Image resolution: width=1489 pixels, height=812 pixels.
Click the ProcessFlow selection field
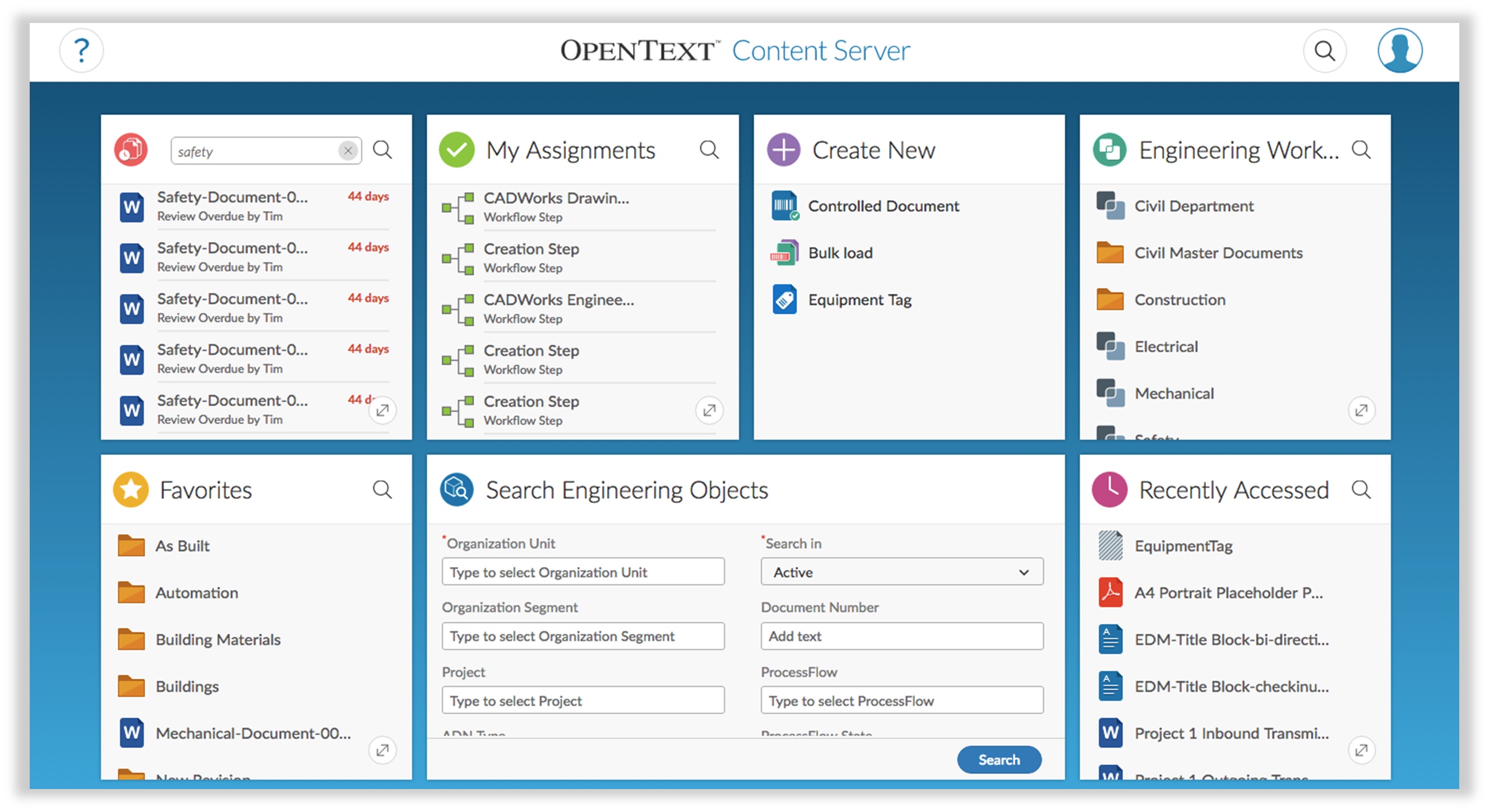click(x=901, y=700)
